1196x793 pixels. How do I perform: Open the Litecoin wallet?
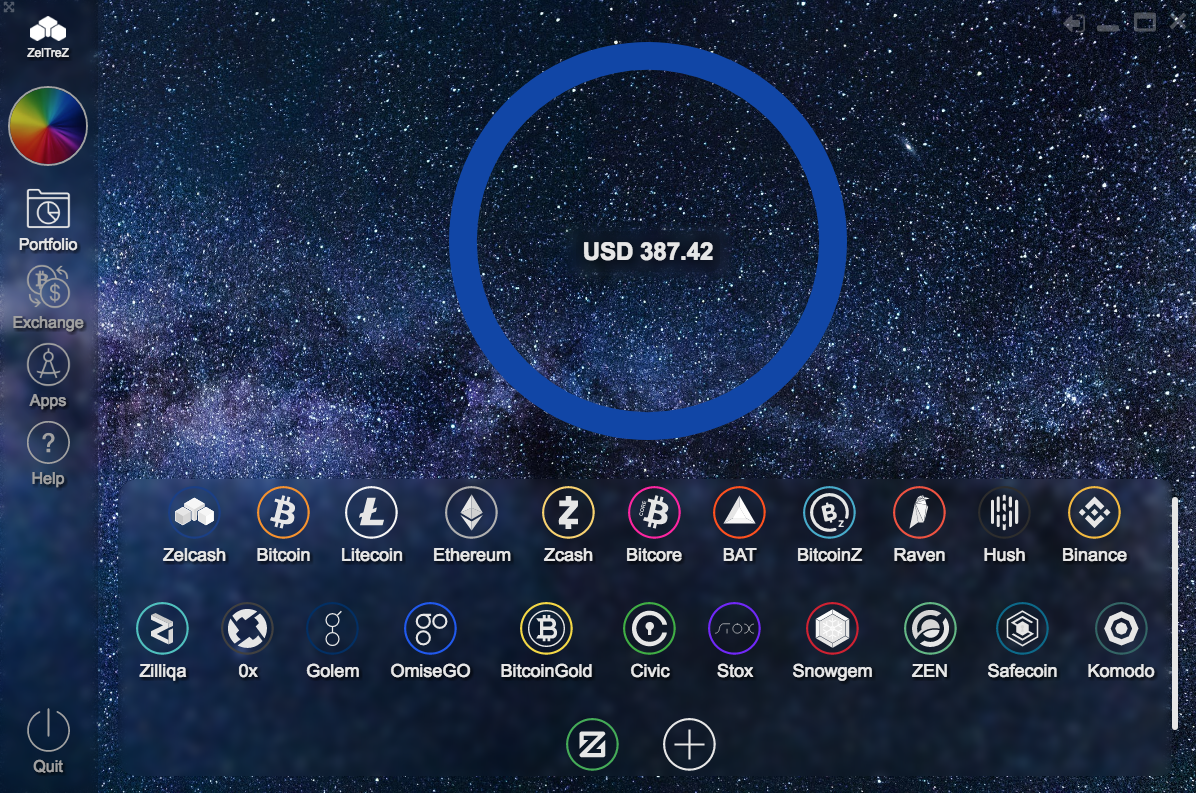click(x=371, y=526)
